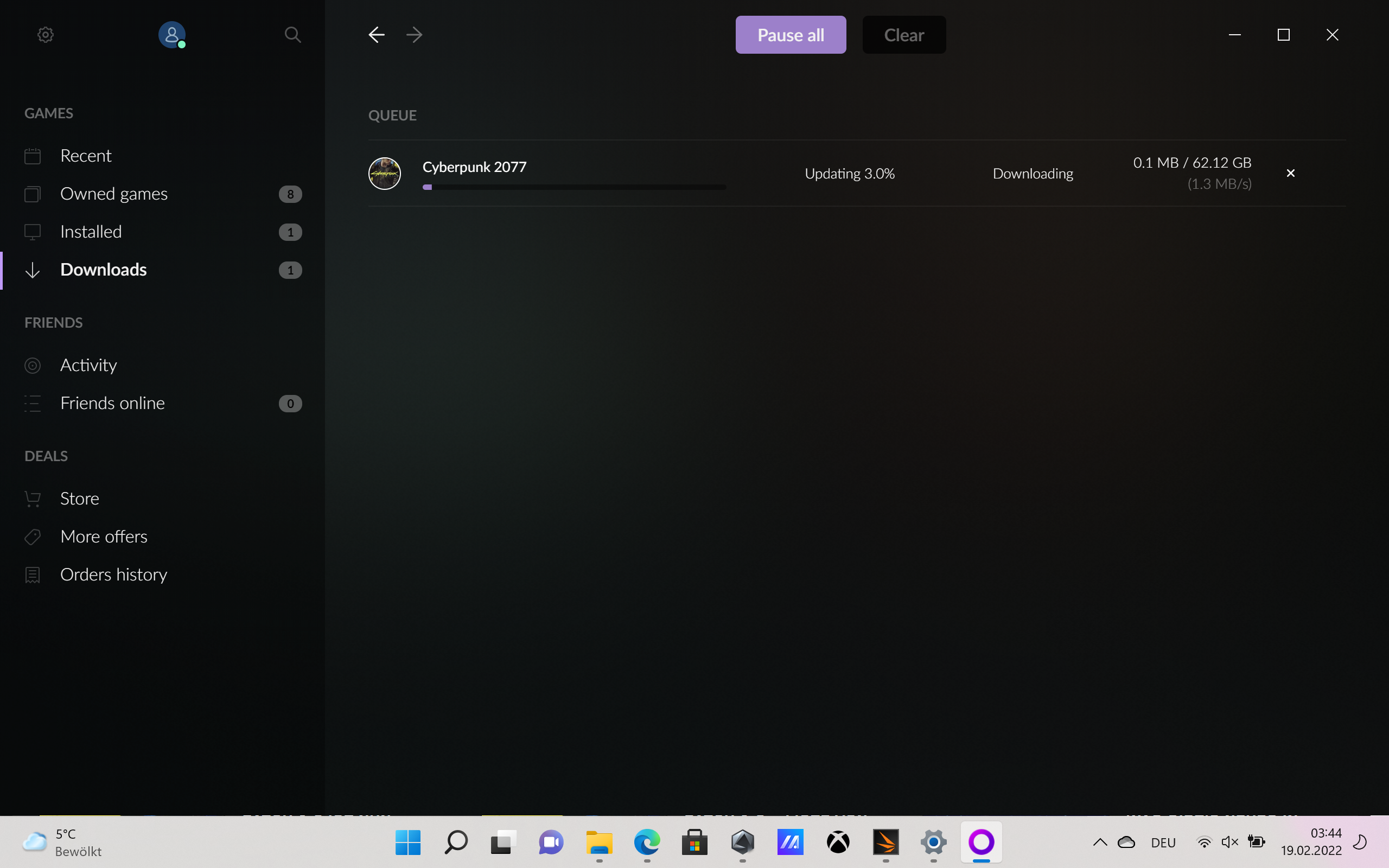Click the "Downloading" status text
This screenshot has height=868, width=1389.
[1033, 174]
